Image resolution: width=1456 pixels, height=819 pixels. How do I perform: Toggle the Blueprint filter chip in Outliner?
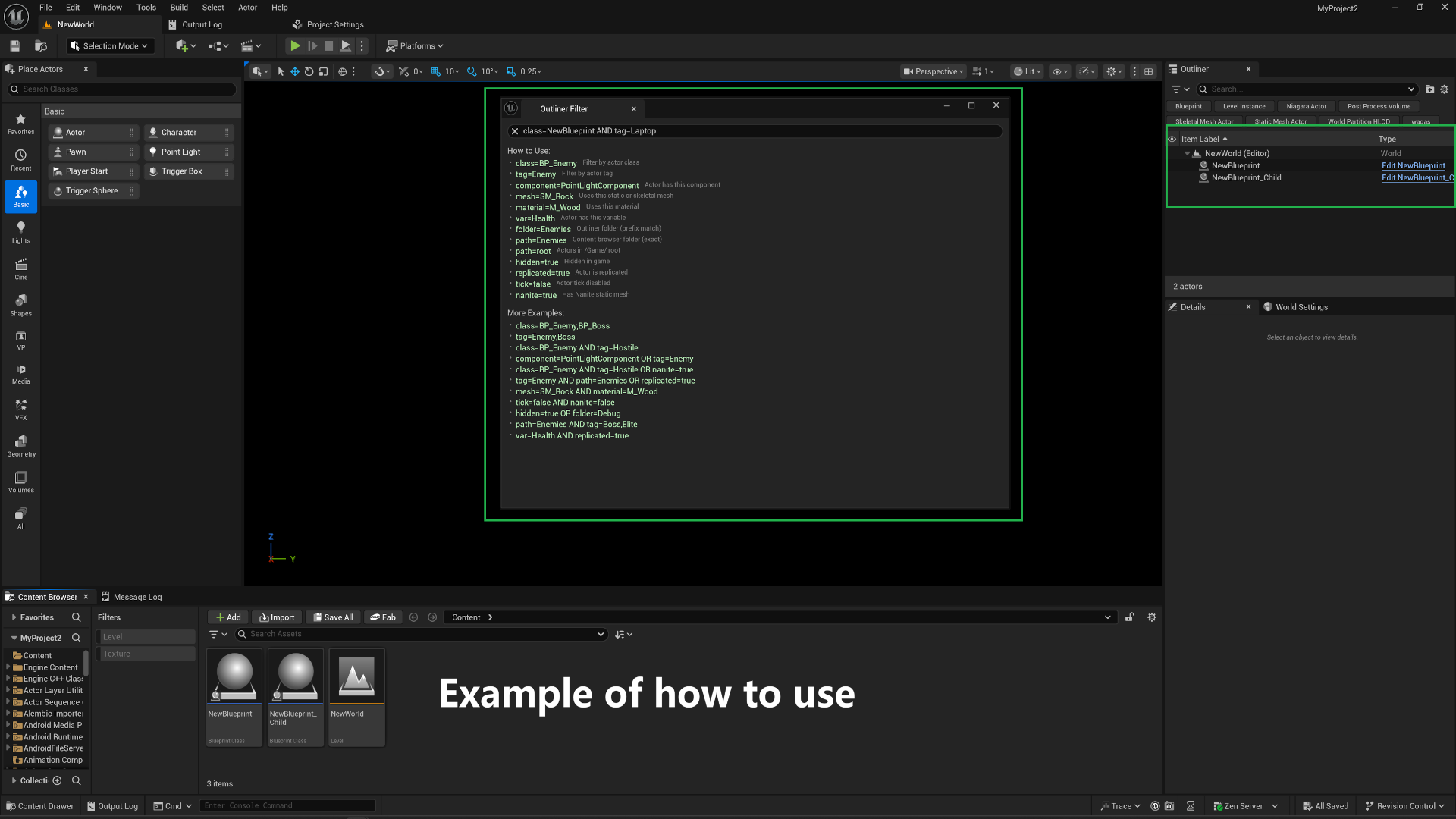point(1188,107)
